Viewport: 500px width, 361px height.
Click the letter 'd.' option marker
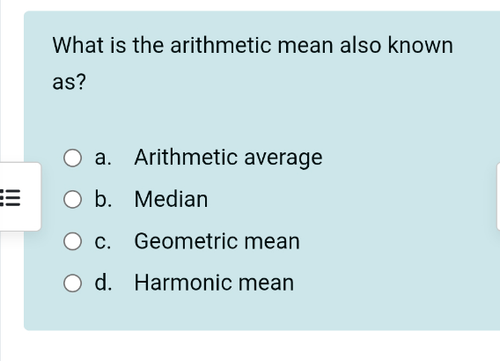click(x=103, y=283)
